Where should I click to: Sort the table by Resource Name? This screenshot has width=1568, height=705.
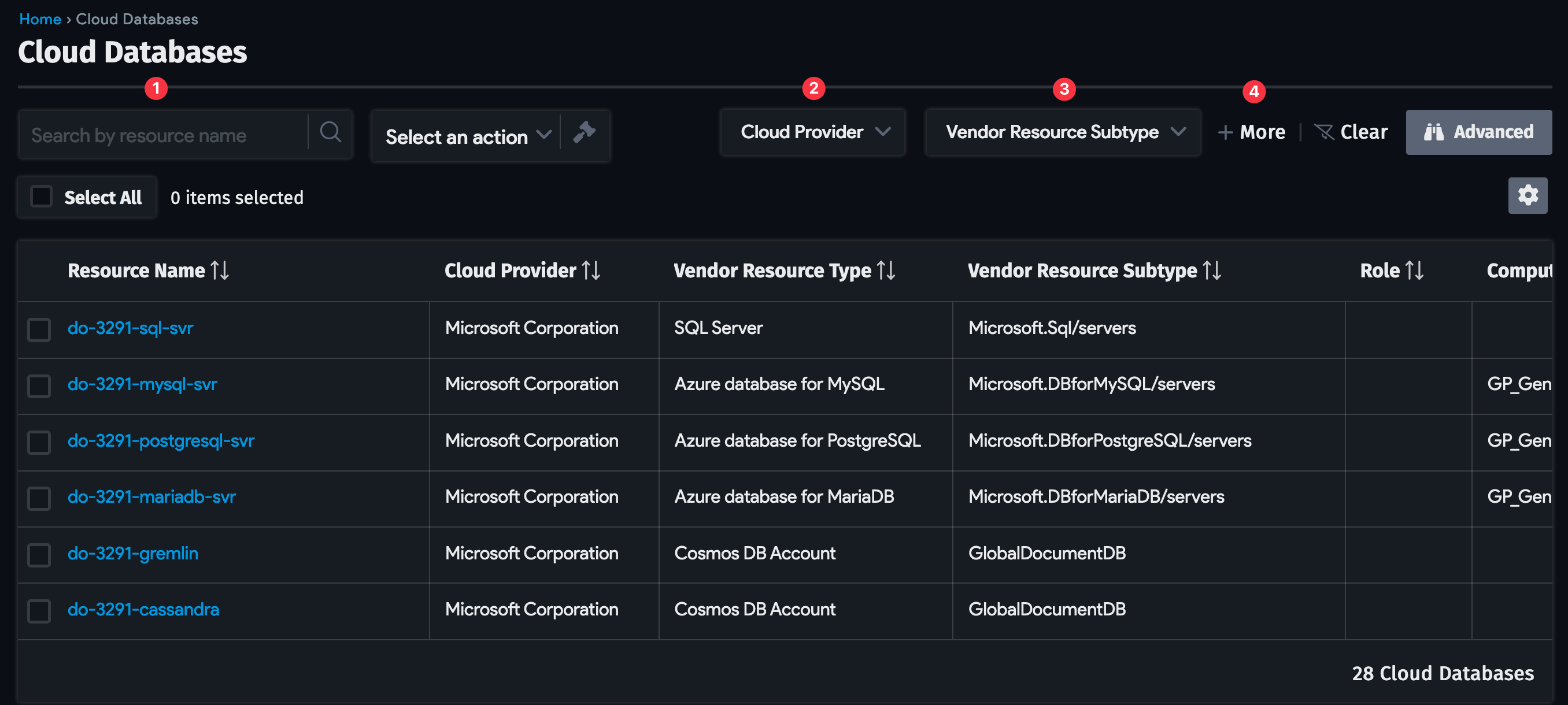click(x=220, y=270)
